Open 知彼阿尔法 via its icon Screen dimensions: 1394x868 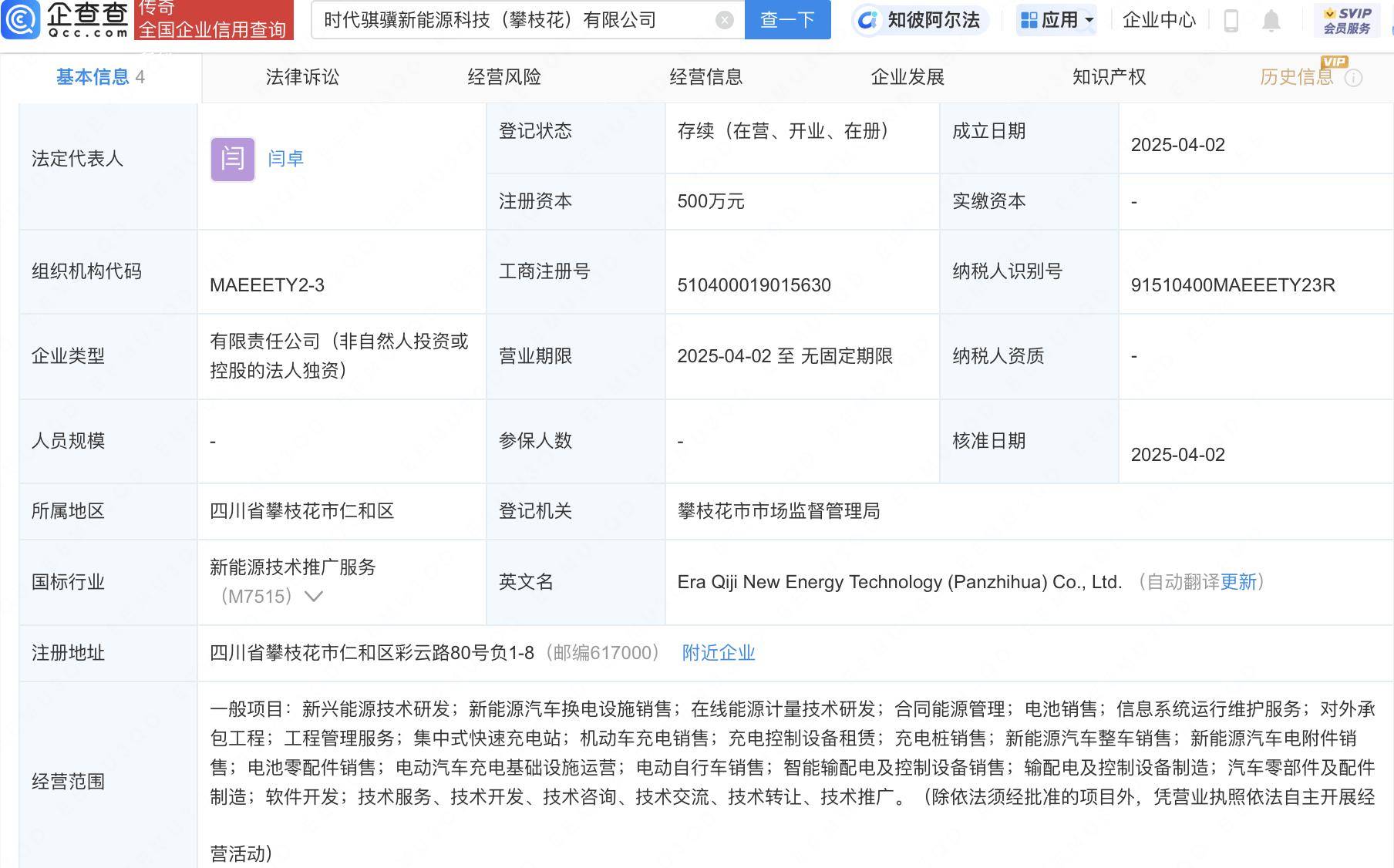[x=867, y=20]
